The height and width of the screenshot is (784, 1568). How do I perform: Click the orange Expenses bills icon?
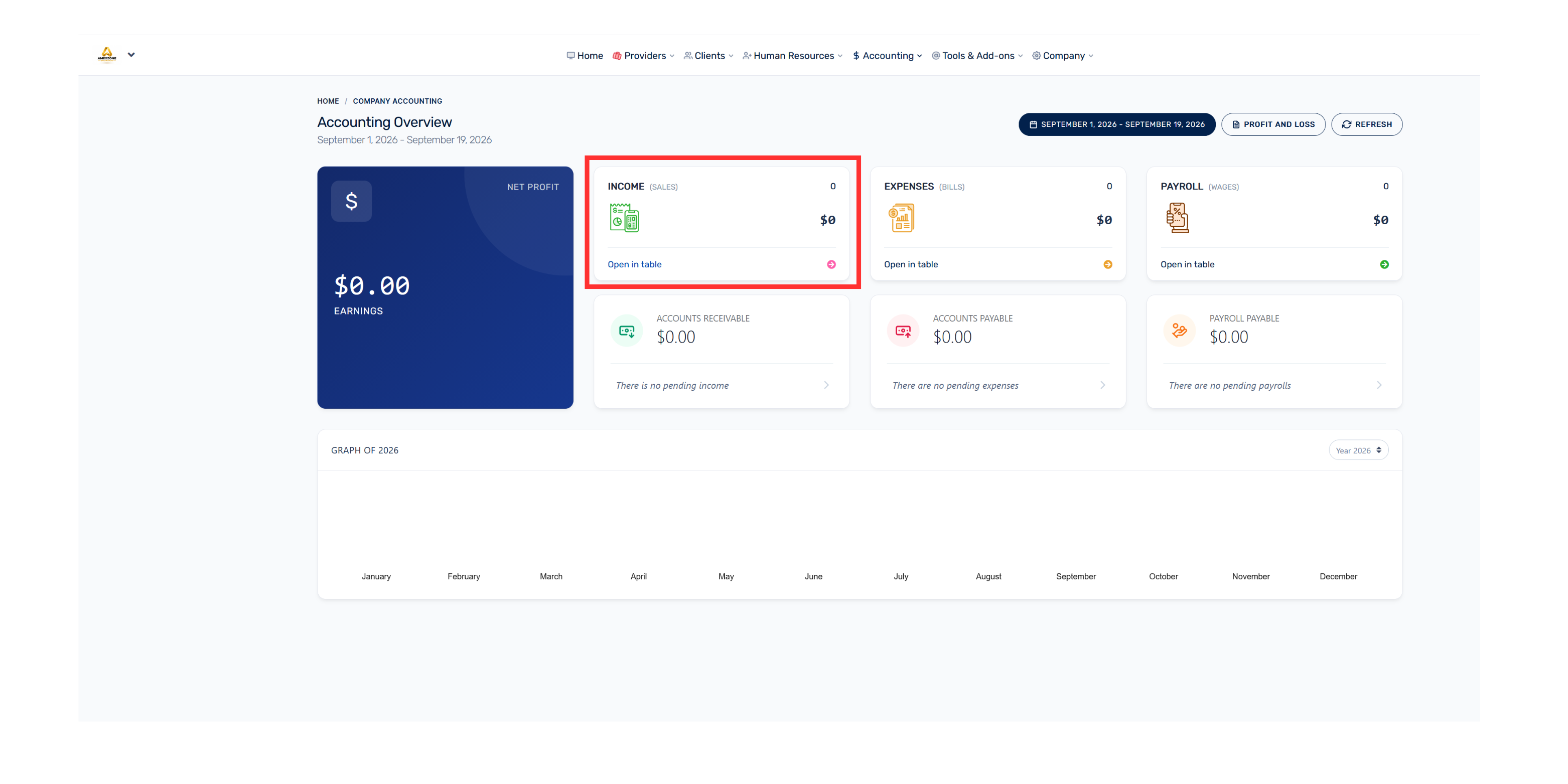[x=901, y=218]
